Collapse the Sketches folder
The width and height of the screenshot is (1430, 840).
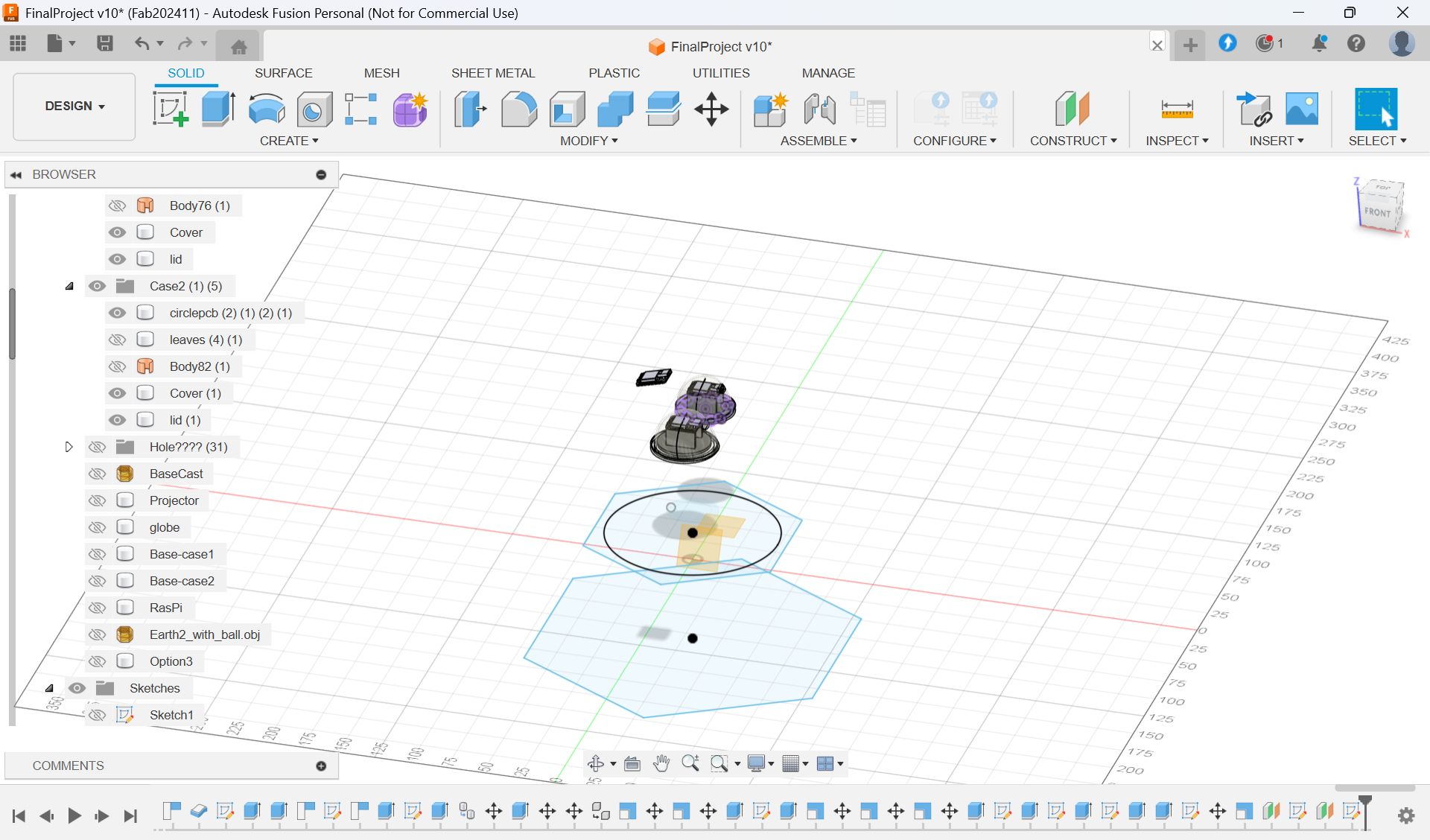(x=49, y=688)
